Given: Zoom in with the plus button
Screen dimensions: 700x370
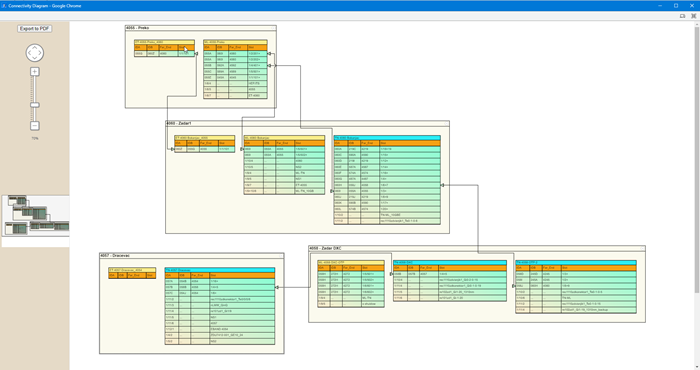Looking at the screenshot, I should tap(34, 71).
